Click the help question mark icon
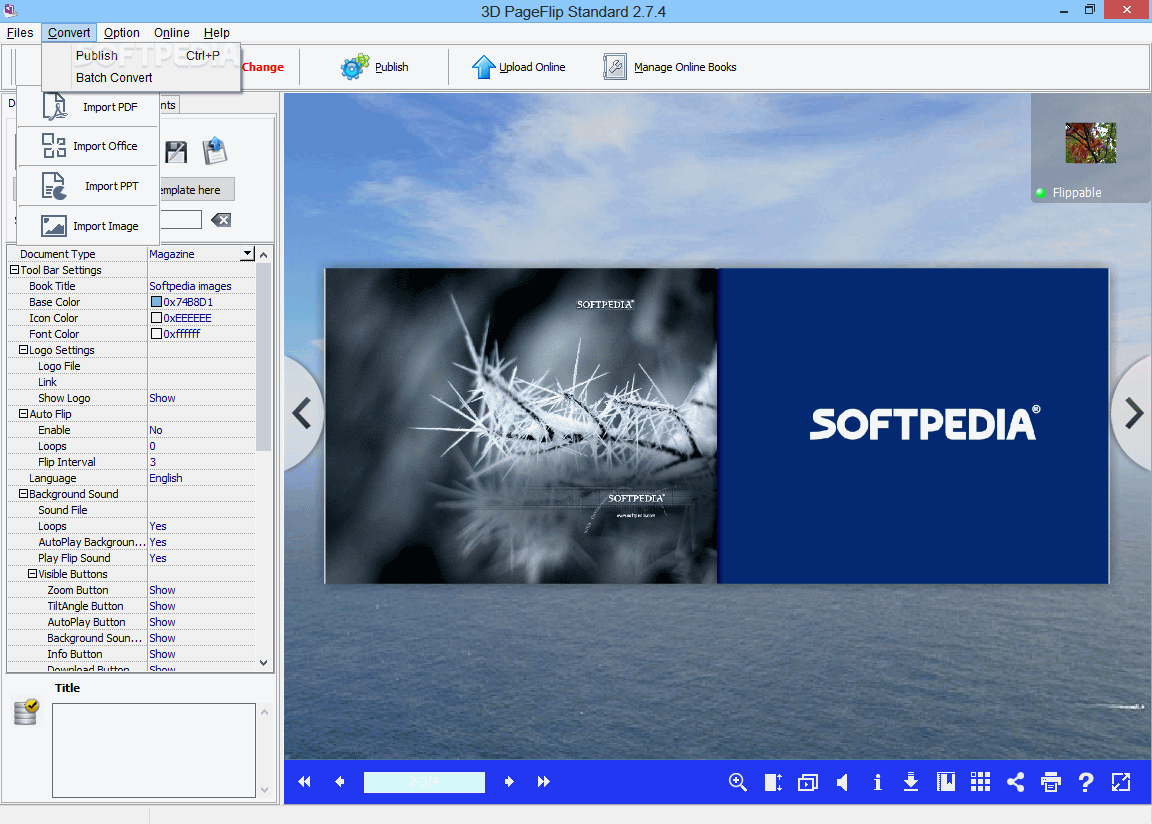Screen dimensions: 1152x824 [x=1086, y=782]
